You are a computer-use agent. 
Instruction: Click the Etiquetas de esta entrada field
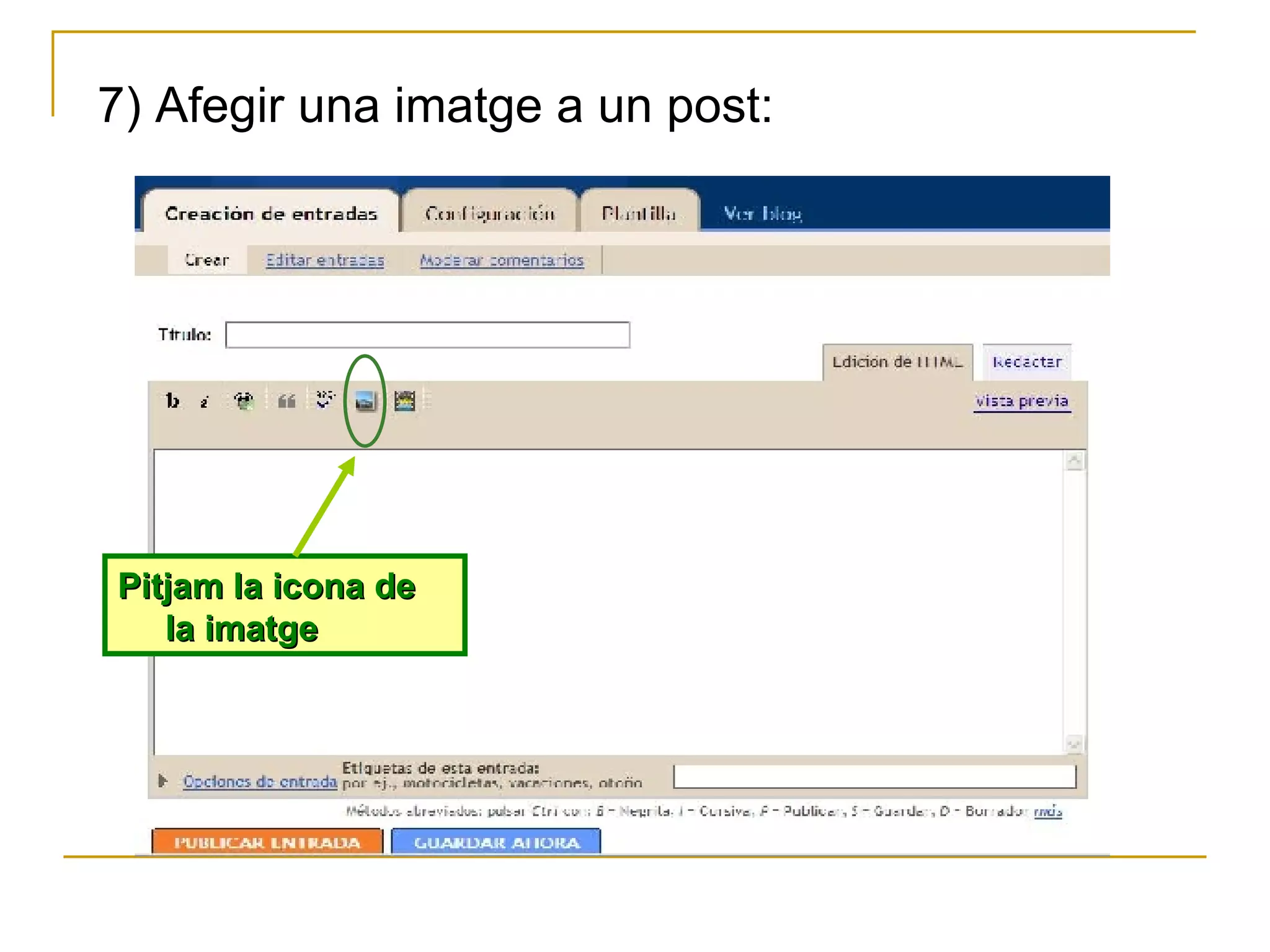874,777
